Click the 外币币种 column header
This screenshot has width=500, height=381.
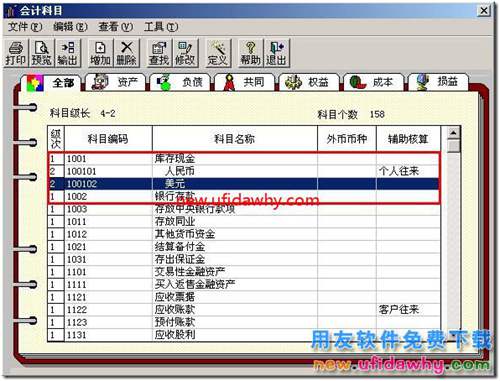click(x=347, y=139)
